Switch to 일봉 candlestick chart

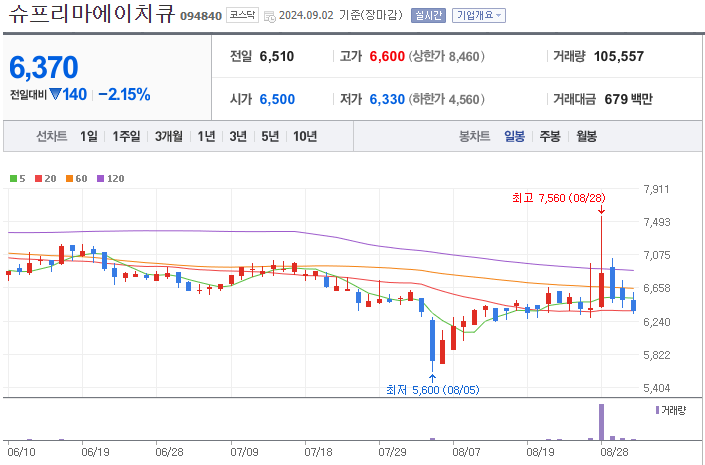pyautogui.click(x=514, y=136)
